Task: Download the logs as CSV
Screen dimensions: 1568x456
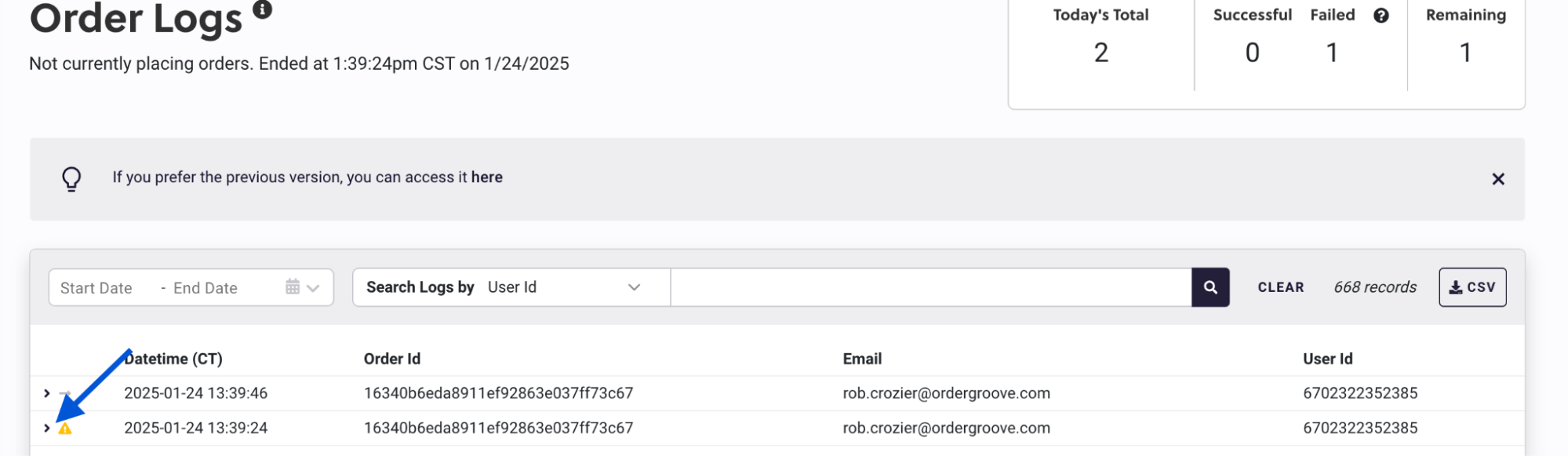Action: pos(1472,287)
